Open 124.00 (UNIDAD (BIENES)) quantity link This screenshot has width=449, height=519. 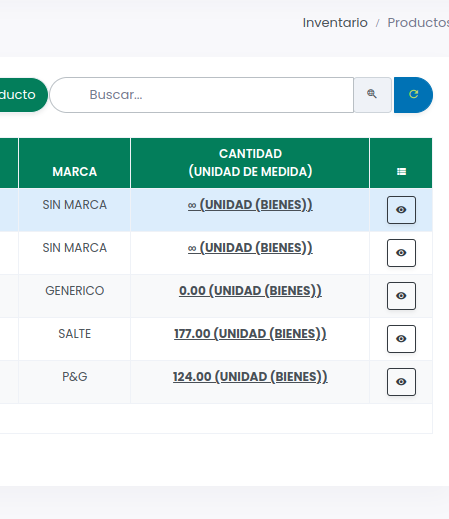250,377
